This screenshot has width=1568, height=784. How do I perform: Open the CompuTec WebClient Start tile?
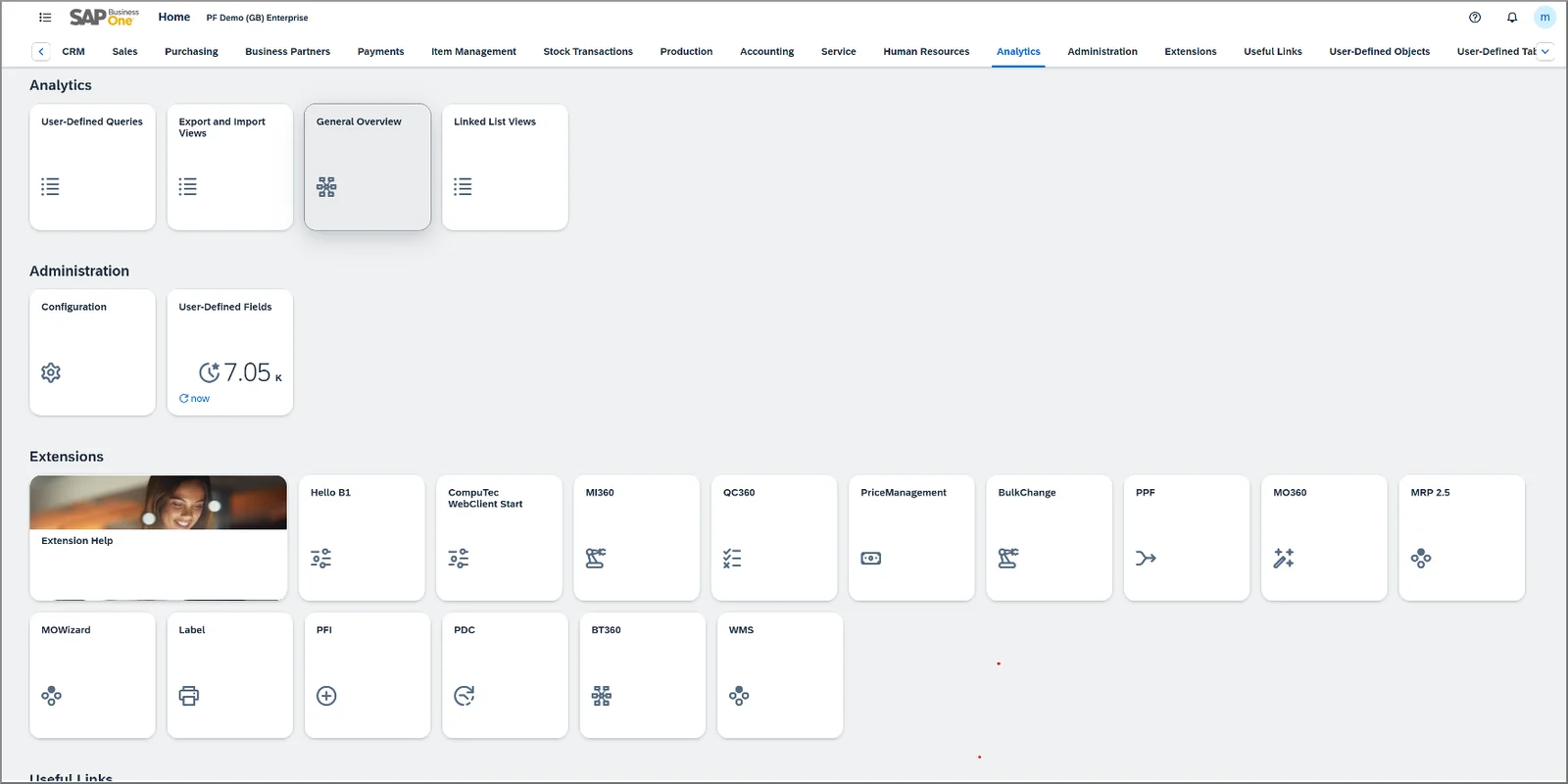(x=499, y=538)
